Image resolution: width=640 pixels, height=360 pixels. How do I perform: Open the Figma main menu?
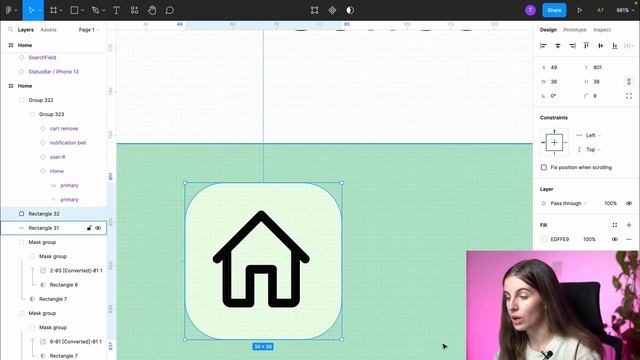point(9,10)
